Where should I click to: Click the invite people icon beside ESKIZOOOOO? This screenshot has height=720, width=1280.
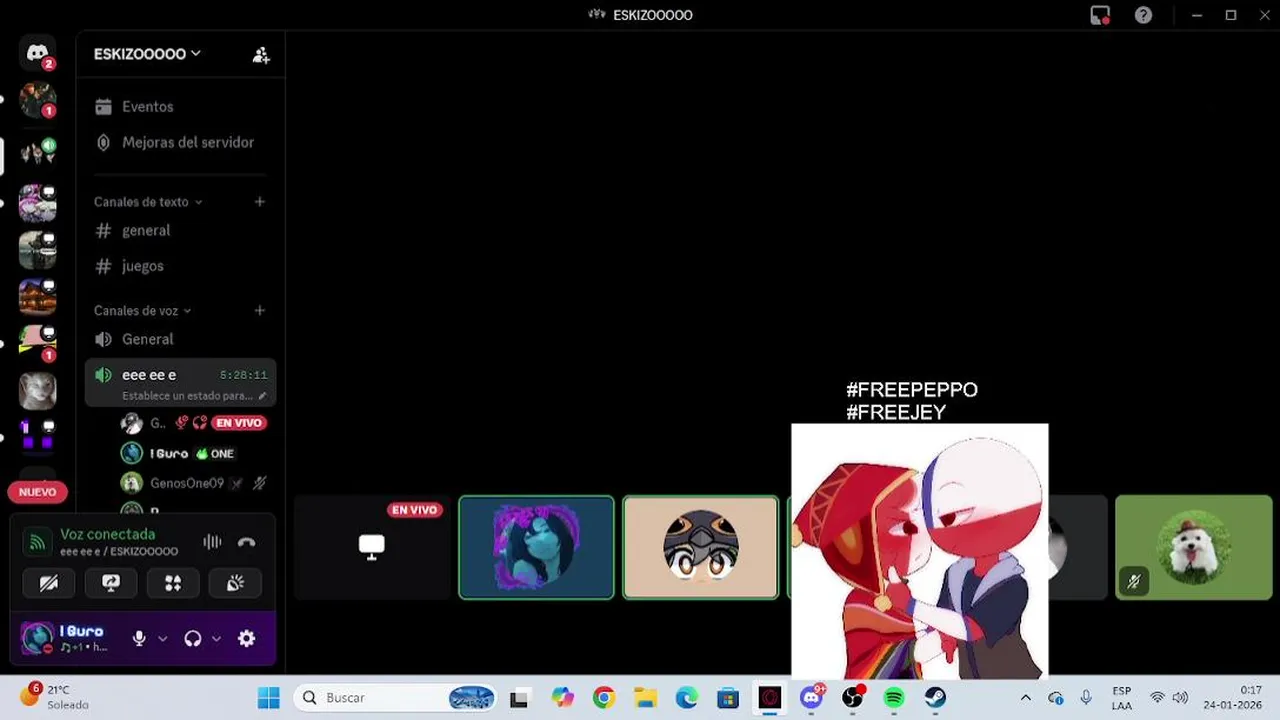pos(261,55)
